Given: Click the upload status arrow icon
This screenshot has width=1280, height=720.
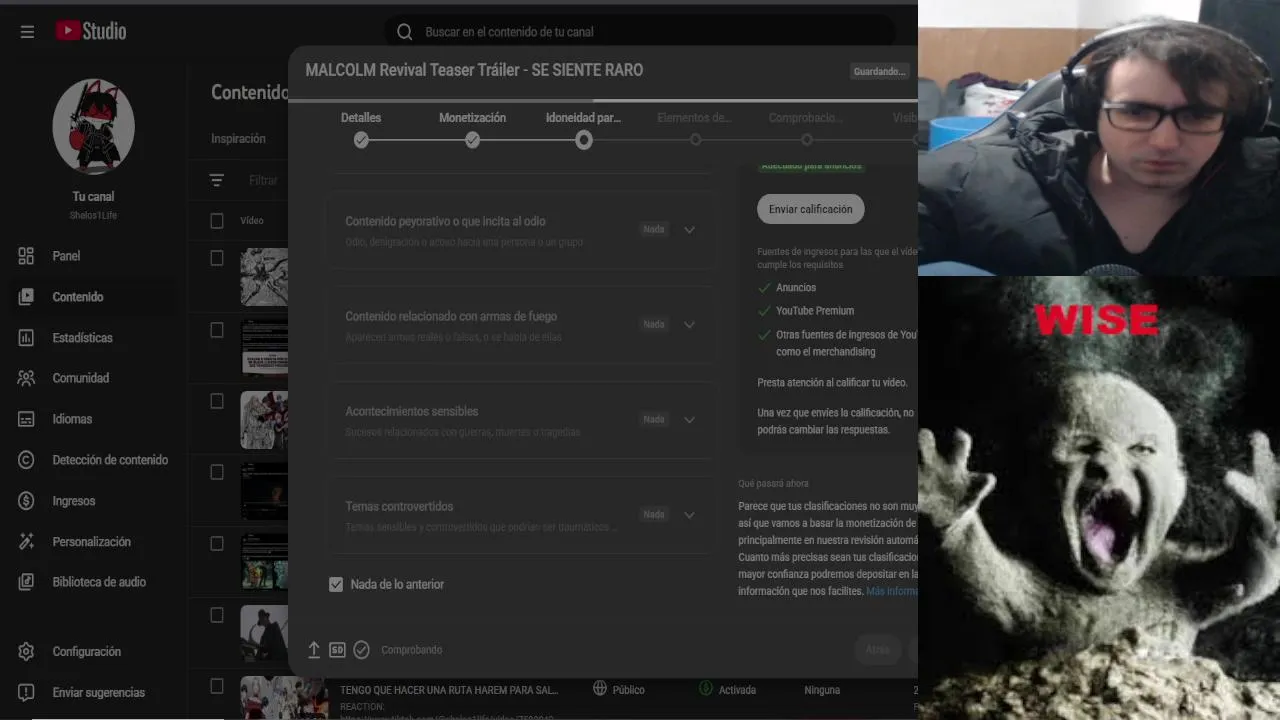Looking at the screenshot, I should pos(314,650).
